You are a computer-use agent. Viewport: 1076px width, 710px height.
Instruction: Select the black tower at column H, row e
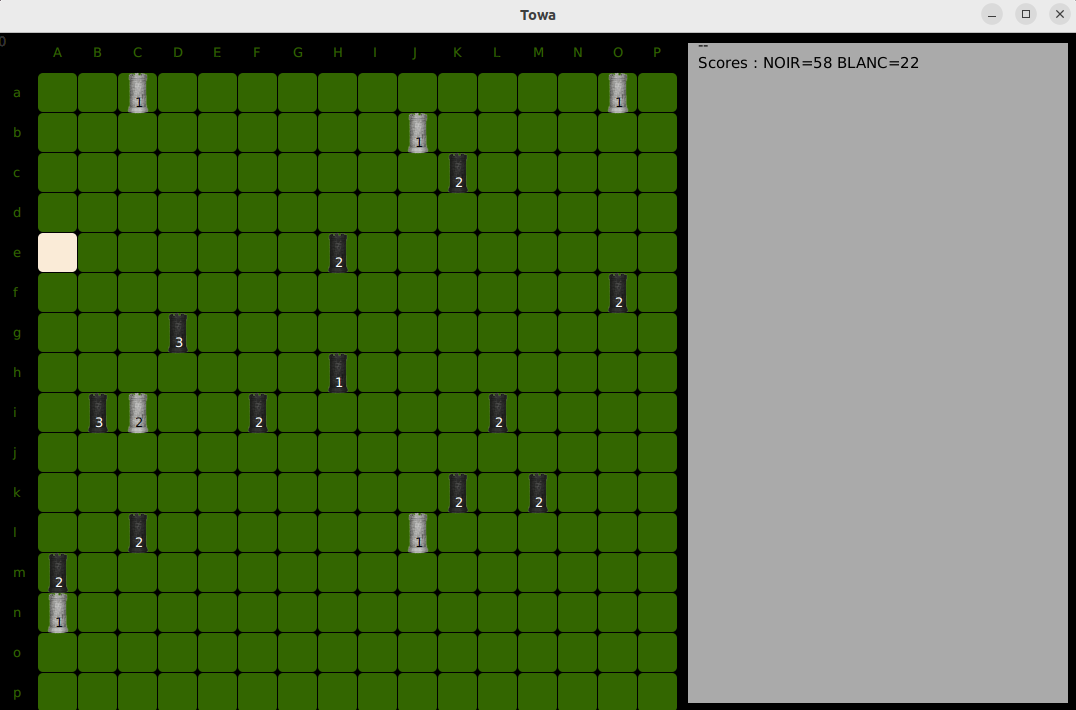point(338,253)
